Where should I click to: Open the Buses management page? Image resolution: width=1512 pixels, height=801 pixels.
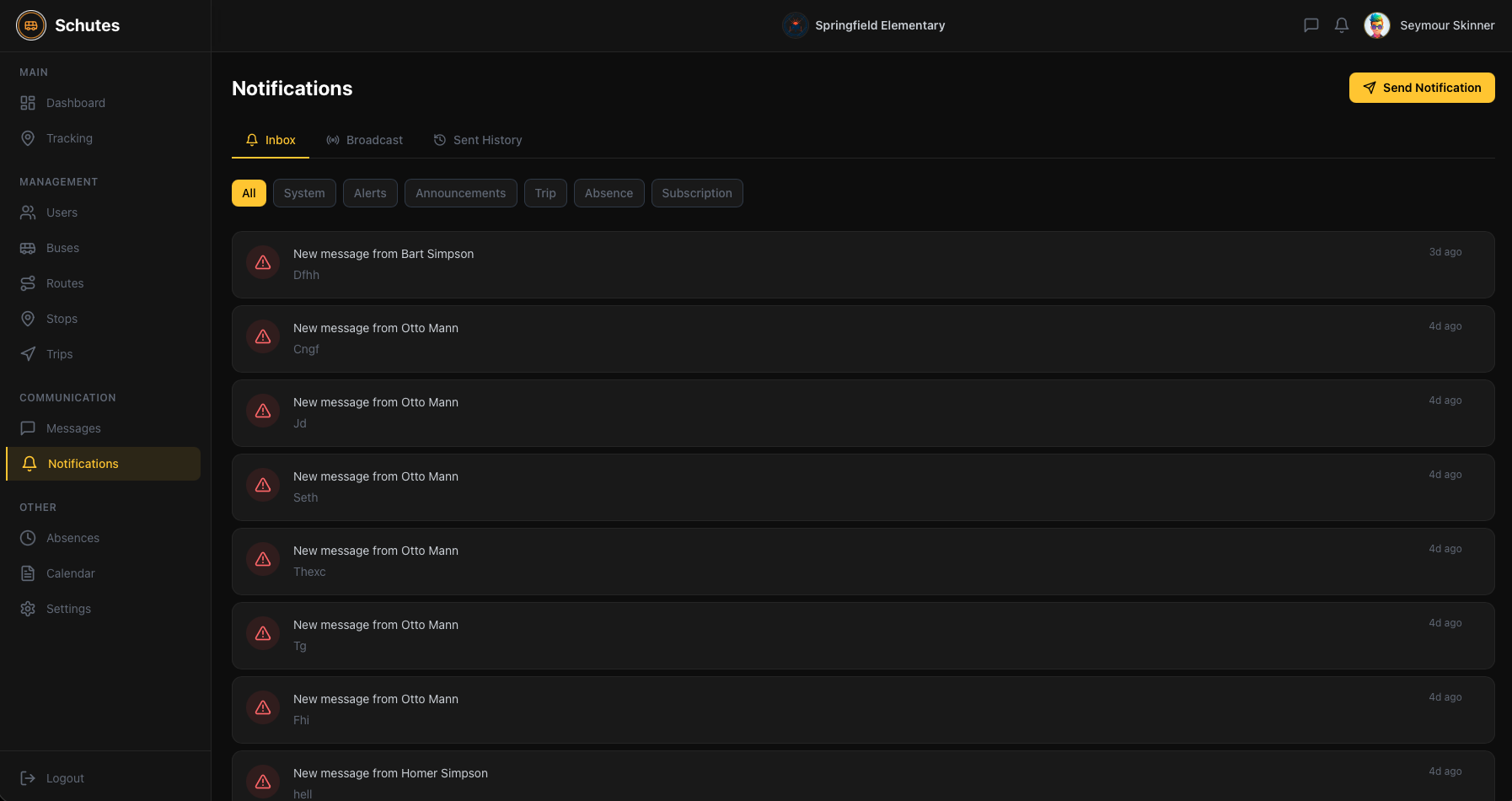tap(62, 248)
